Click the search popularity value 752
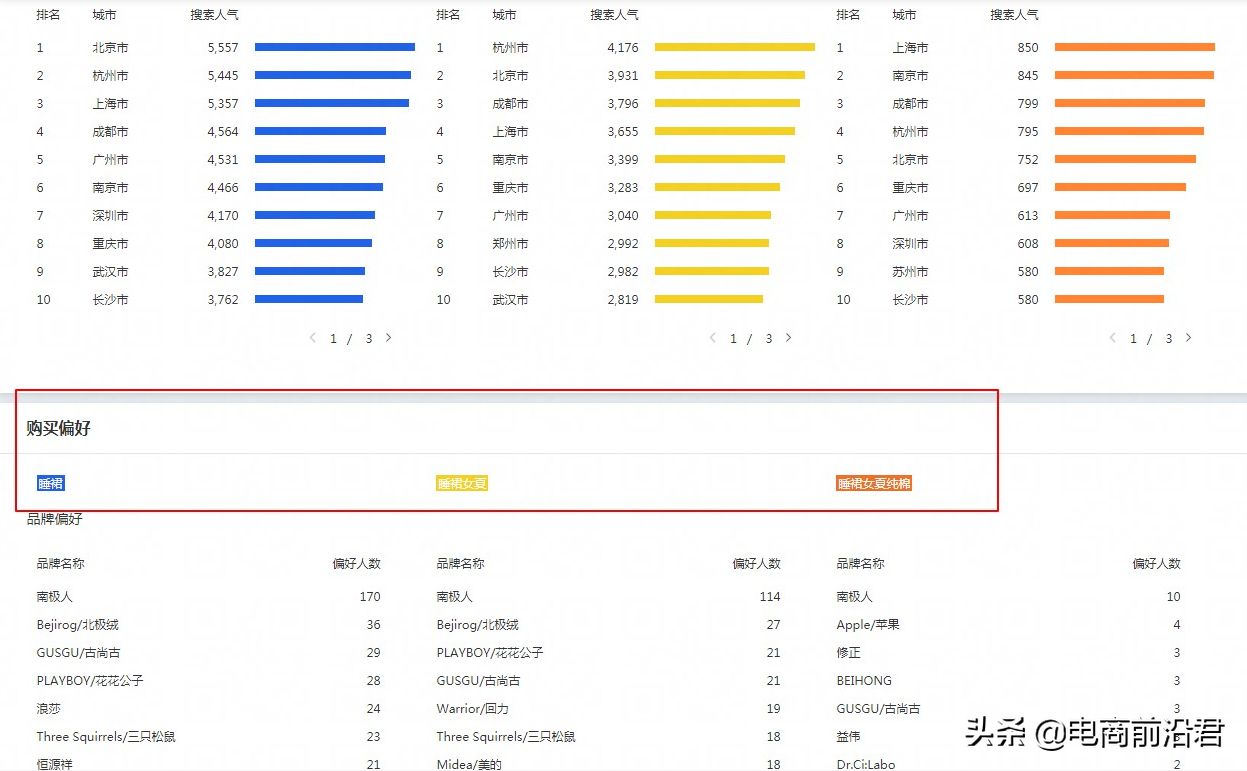 tap(1028, 160)
